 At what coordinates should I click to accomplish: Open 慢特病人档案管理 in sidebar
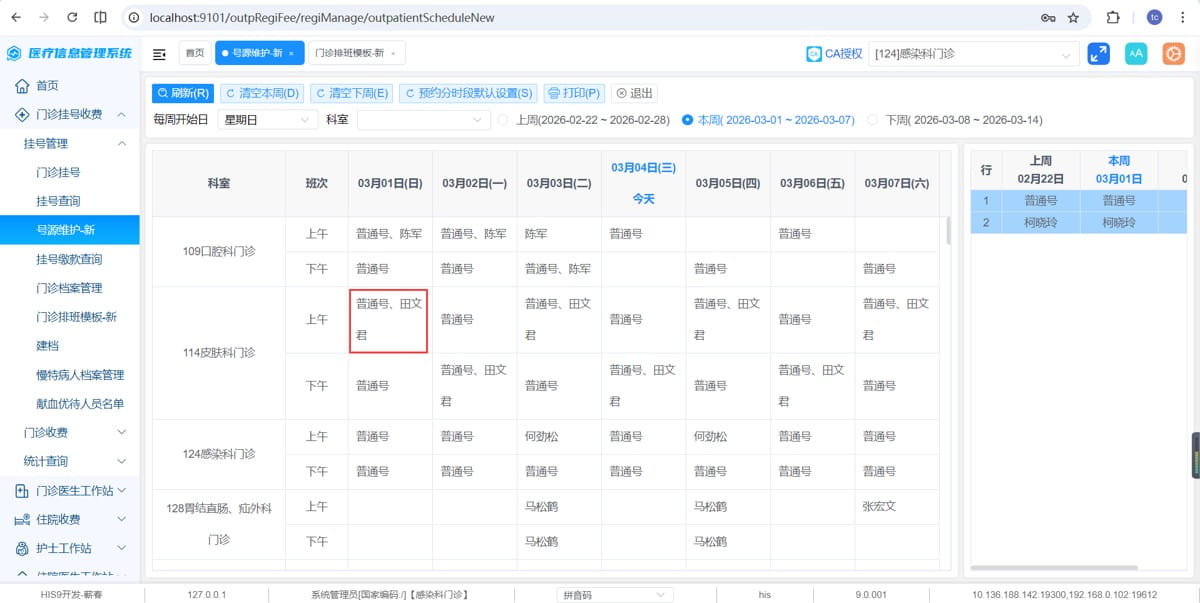pos(80,376)
